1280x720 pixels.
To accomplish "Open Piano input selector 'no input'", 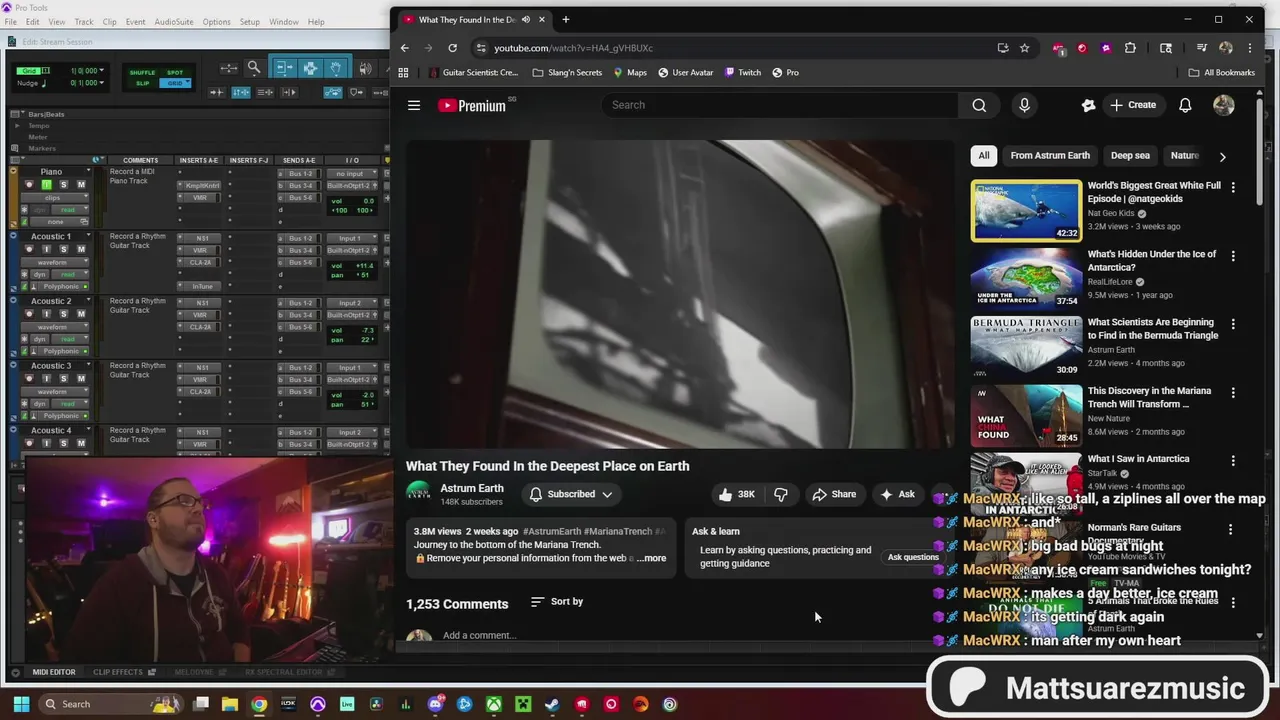I will coord(352,174).
